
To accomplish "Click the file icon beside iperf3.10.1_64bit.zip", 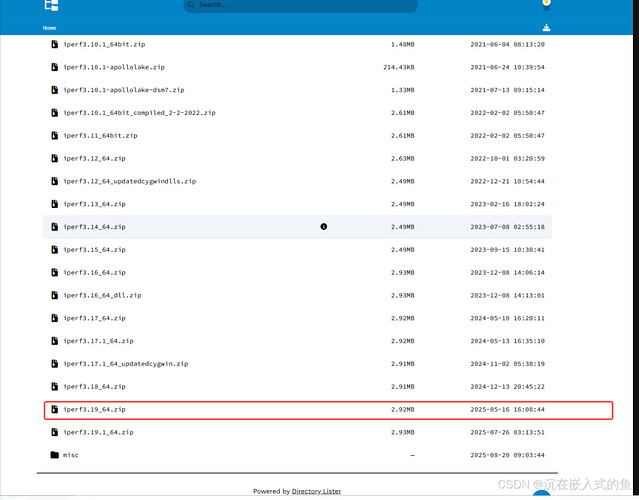I will click(55, 44).
